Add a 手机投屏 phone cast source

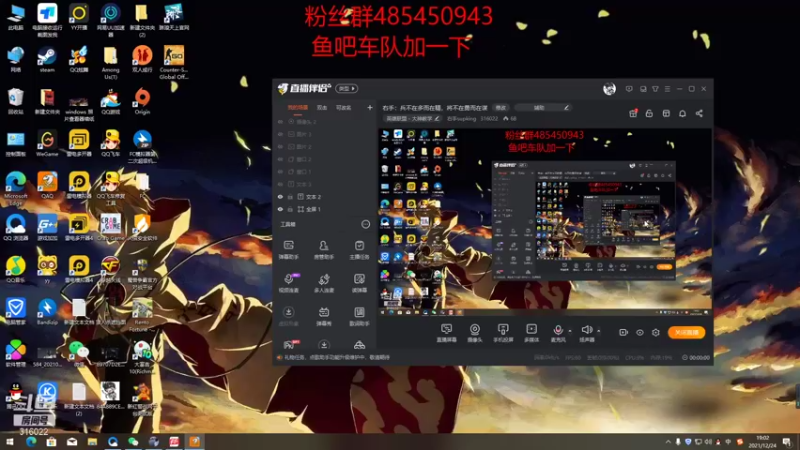(503, 333)
